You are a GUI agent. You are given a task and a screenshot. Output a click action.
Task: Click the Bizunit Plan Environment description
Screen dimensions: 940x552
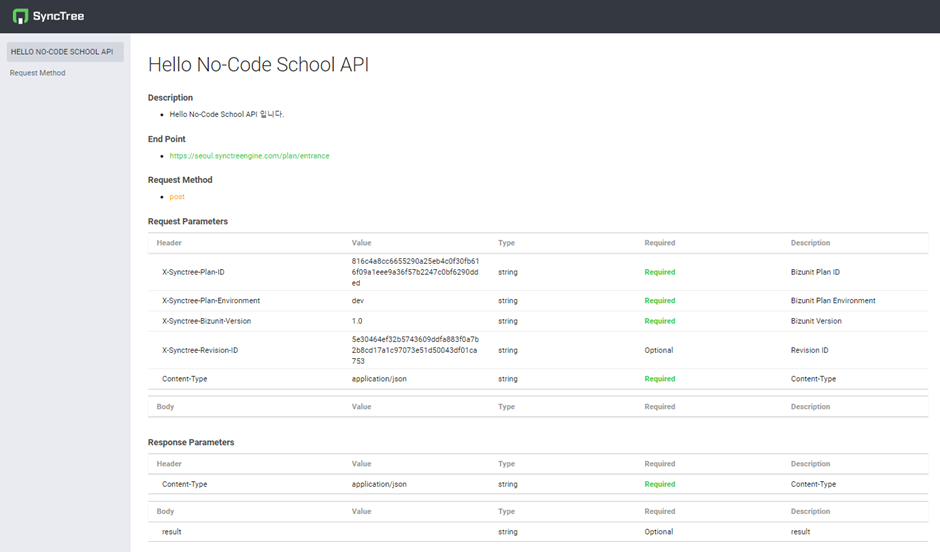(833, 301)
